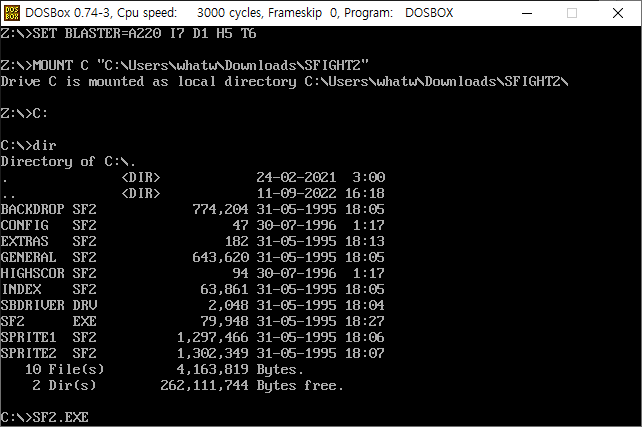Click the file size 643,620
This screenshot has width=642, height=427.
220,258
